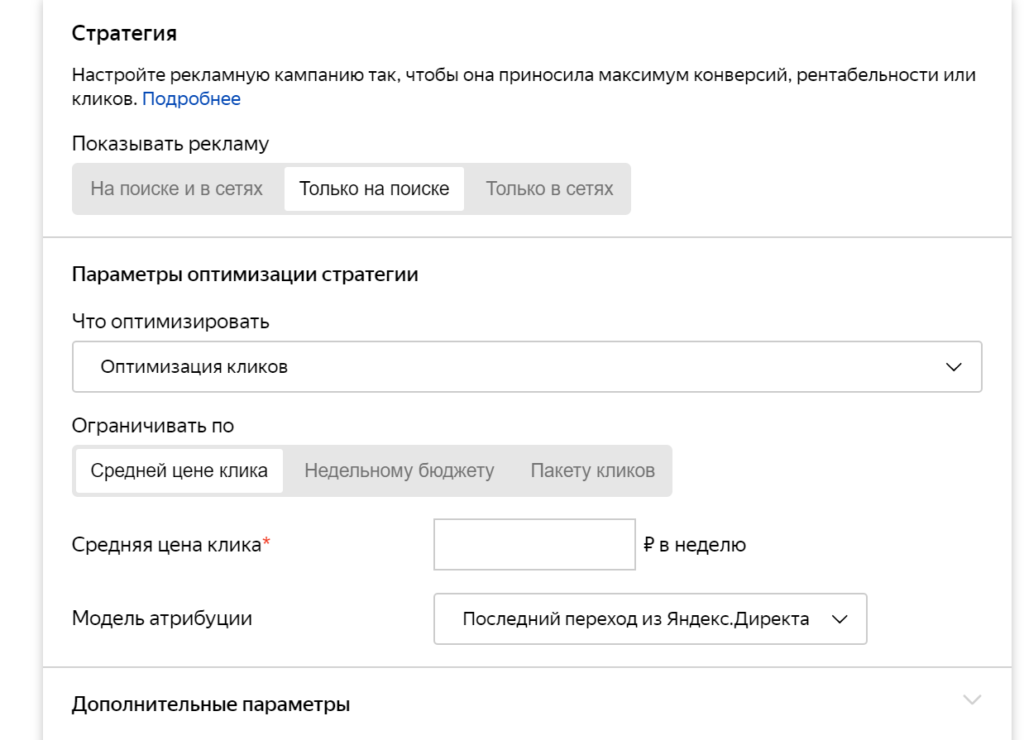Image resolution: width=1024 pixels, height=740 pixels.
Task: Expand section using 'Дополнительные параметры' chevron
Action: pyautogui.click(x=972, y=700)
